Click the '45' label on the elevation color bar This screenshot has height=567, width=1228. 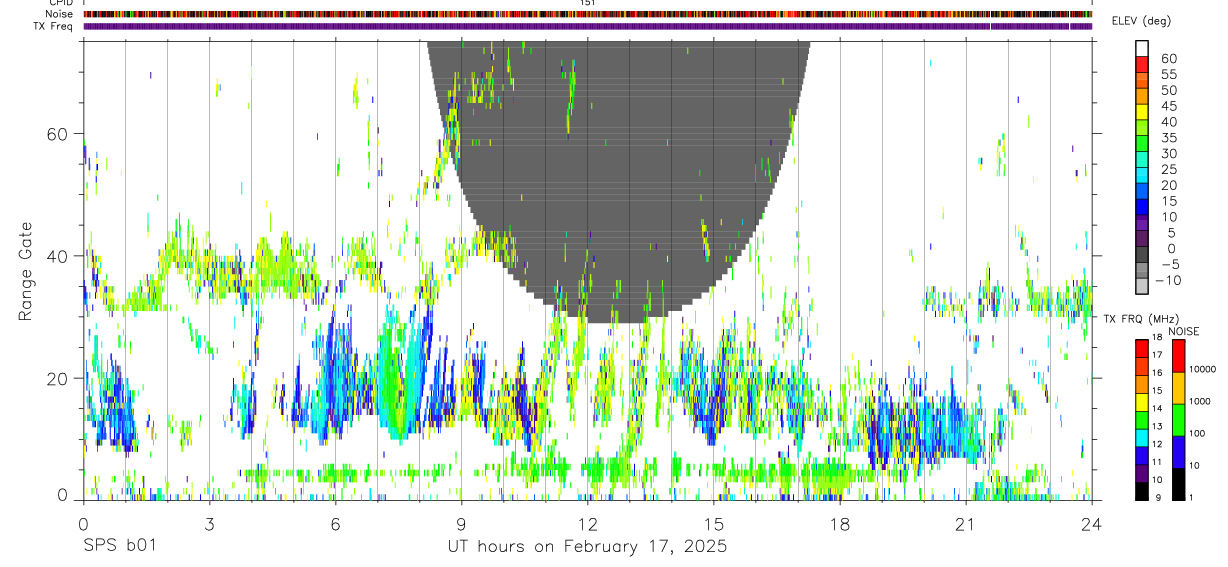coord(1169,106)
